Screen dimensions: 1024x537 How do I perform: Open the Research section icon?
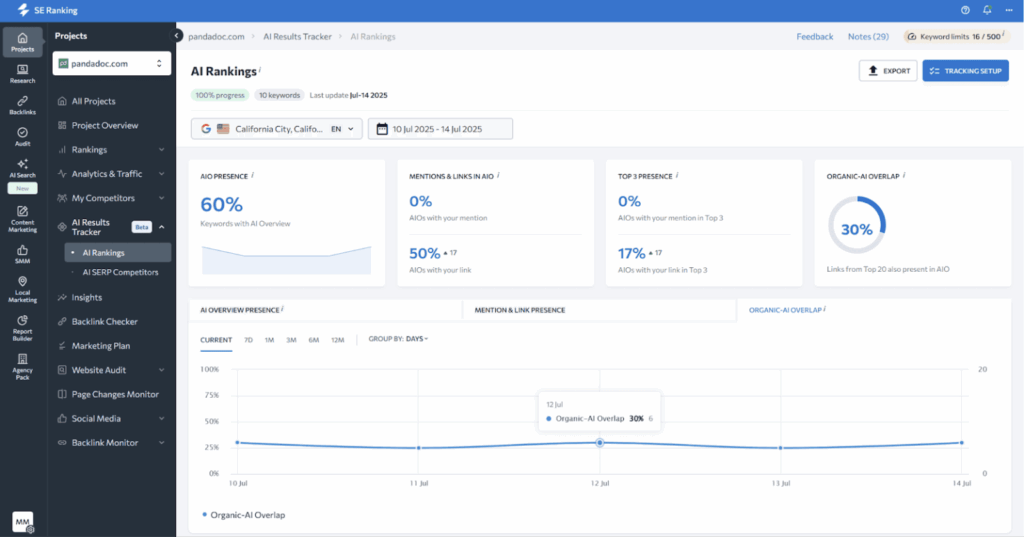22,72
